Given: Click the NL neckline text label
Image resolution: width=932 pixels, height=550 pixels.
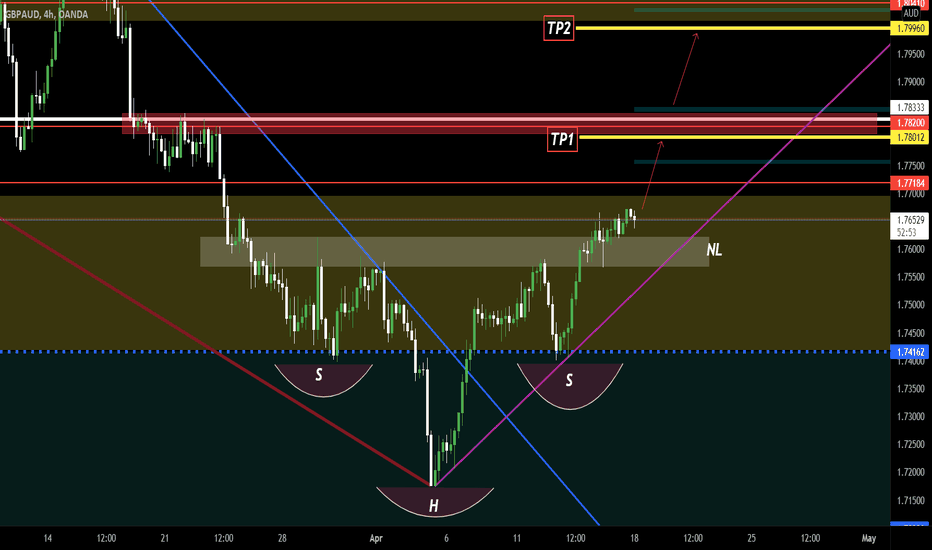Looking at the screenshot, I should coord(714,250).
